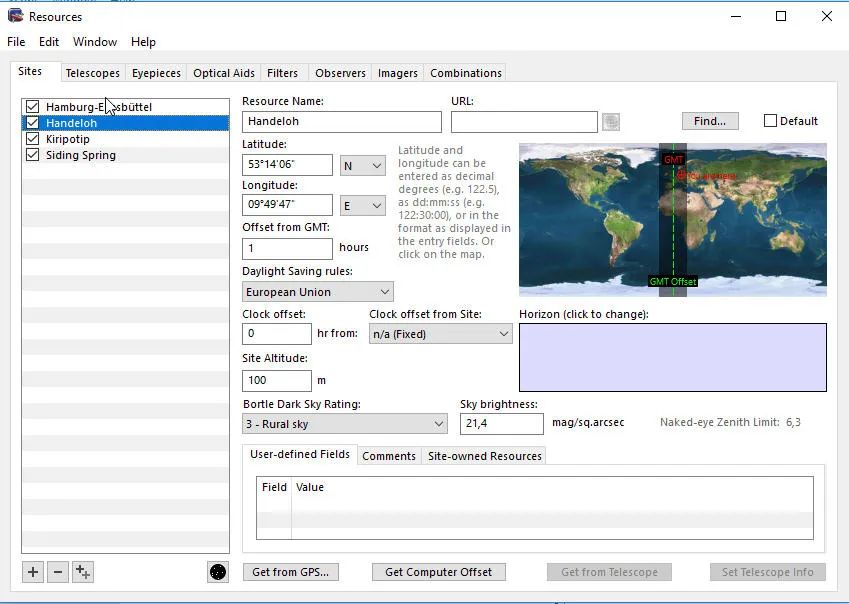This screenshot has width=849, height=604.
Task: Click the lavender Horizon color box
Action: [672, 357]
